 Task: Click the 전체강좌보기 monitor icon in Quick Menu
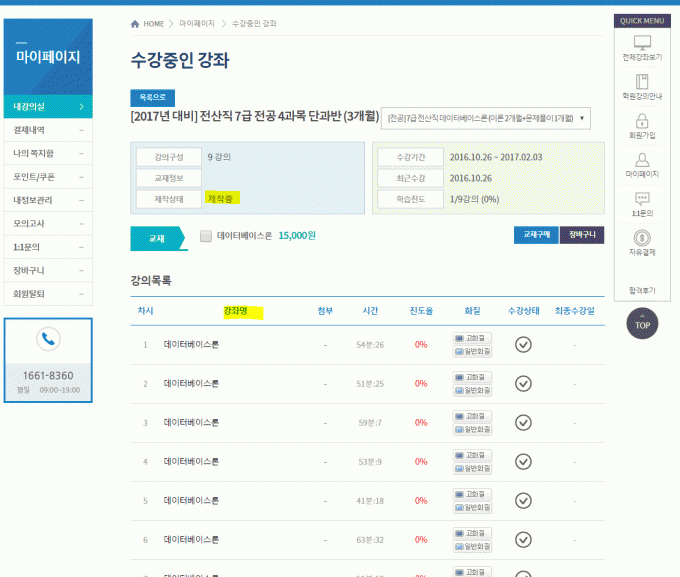point(642,43)
